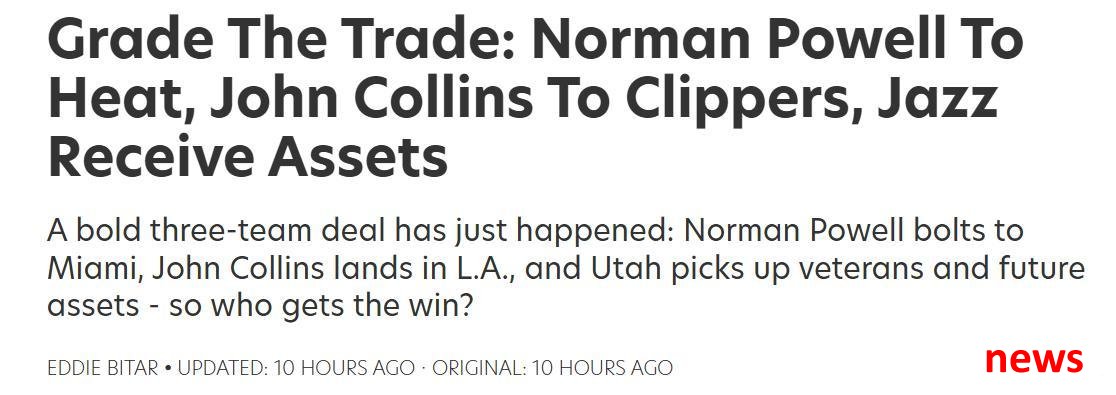
Task: Click 'John Collins' in the bold headline
Action: click(335, 100)
